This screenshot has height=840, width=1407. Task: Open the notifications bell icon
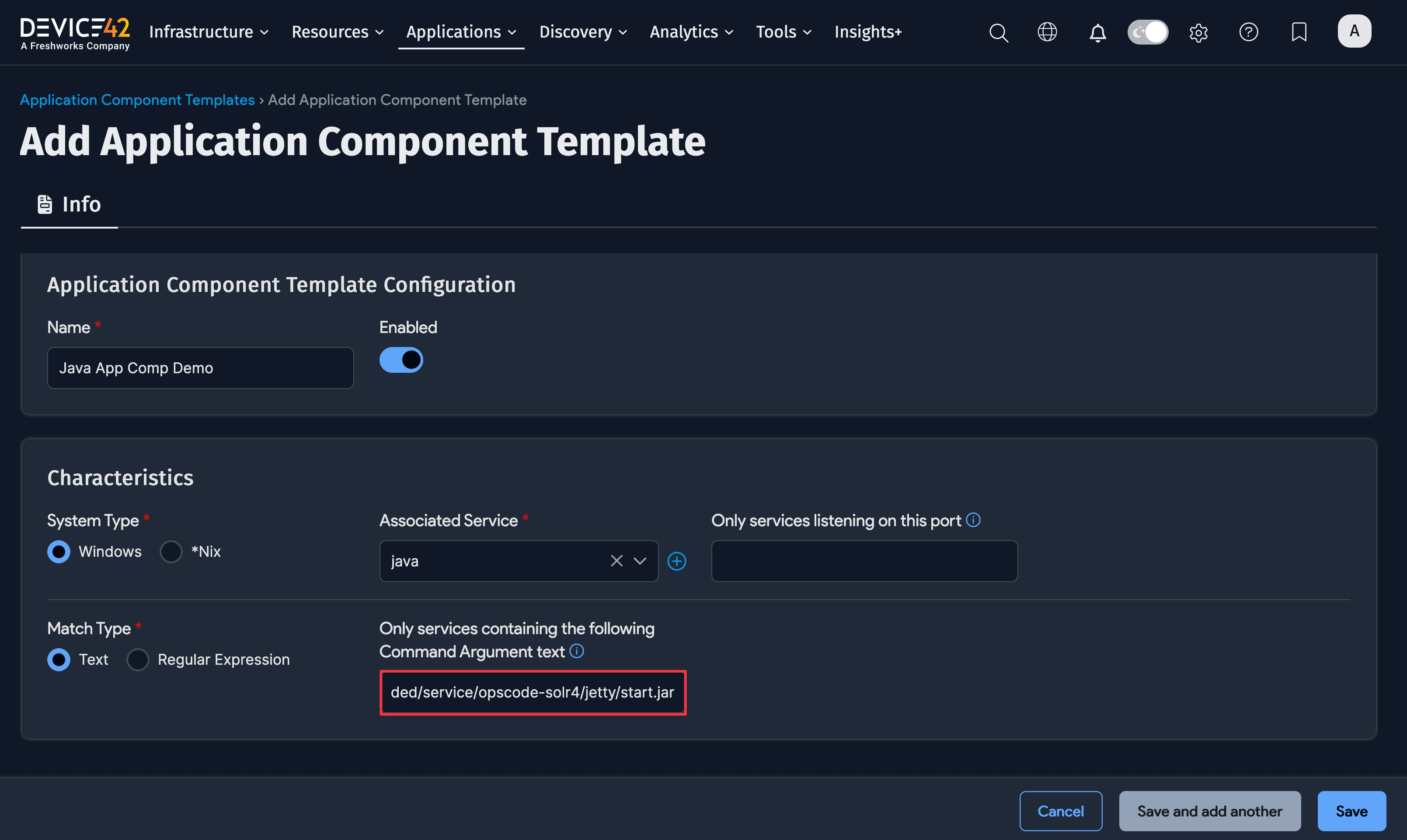click(x=1097, y=32)
